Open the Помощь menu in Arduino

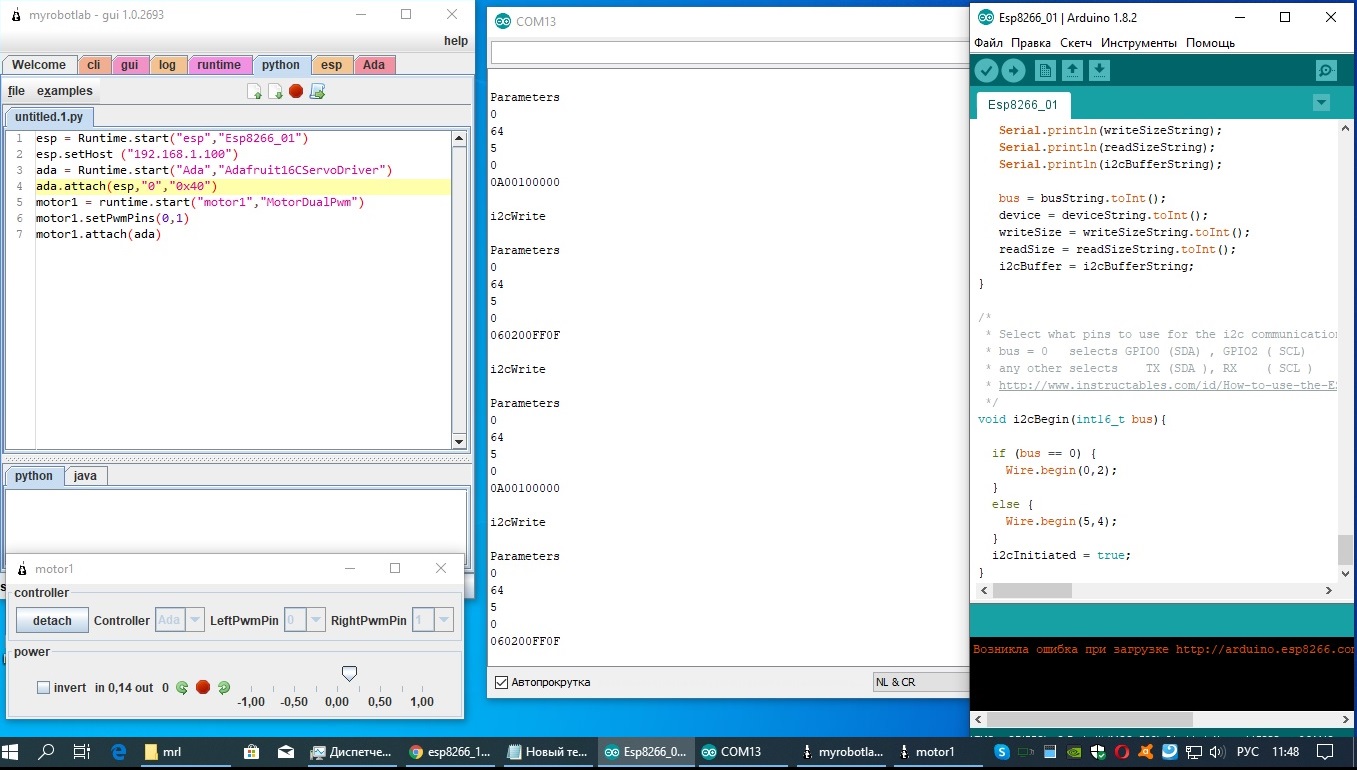[1210, 43]
